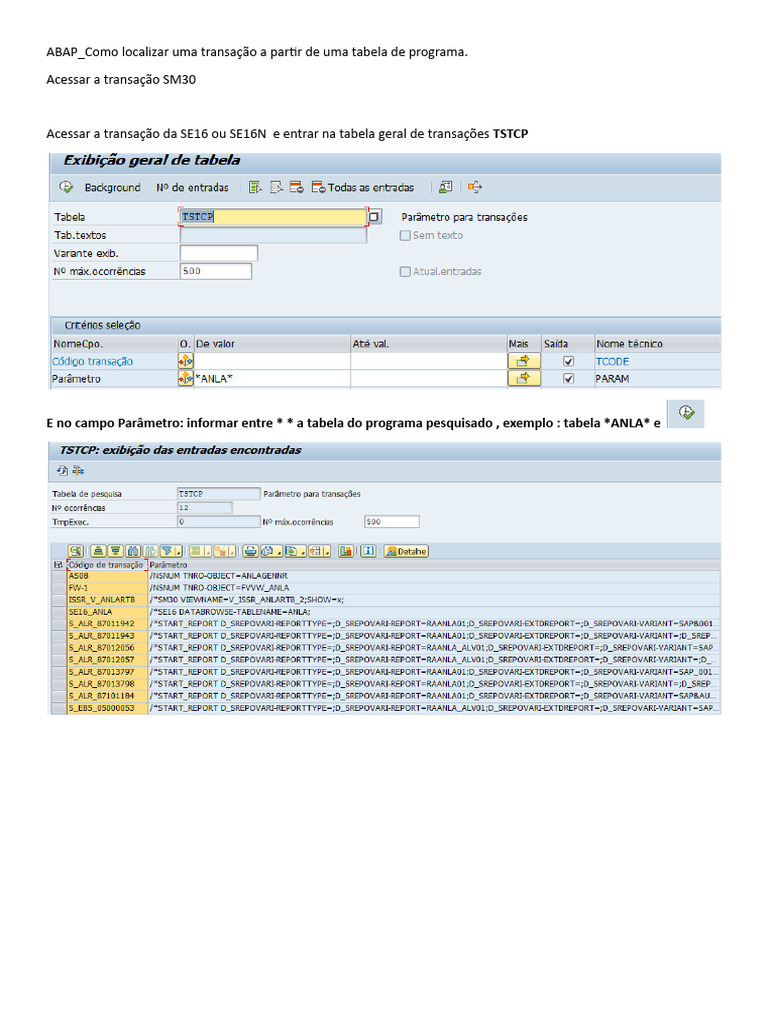
Task: Click the De valor field containing *ANLA*
Action: [272, 378]
